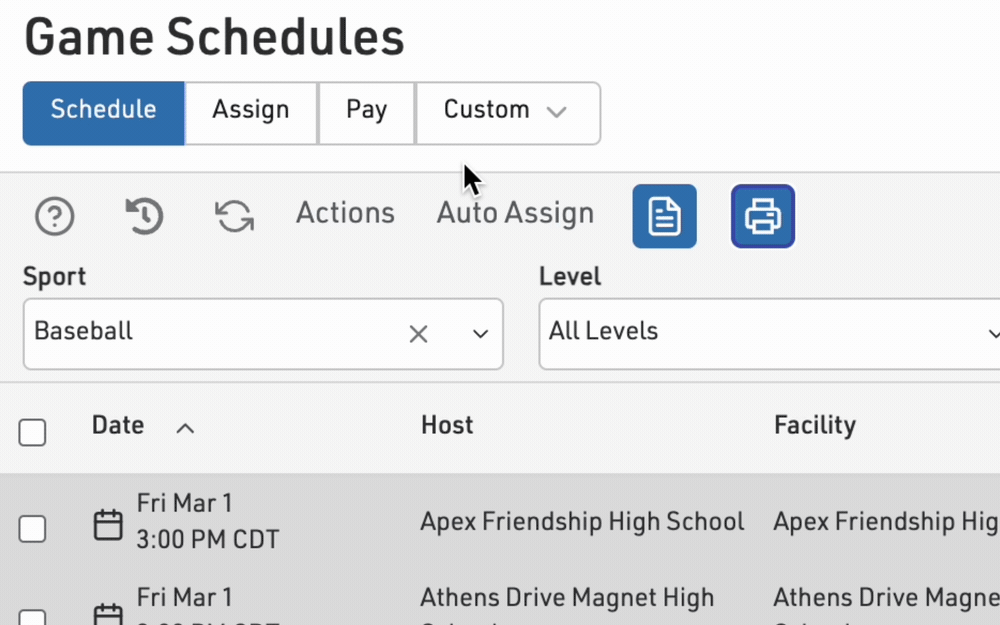Switch to the Assign tab

pos(250,112)
